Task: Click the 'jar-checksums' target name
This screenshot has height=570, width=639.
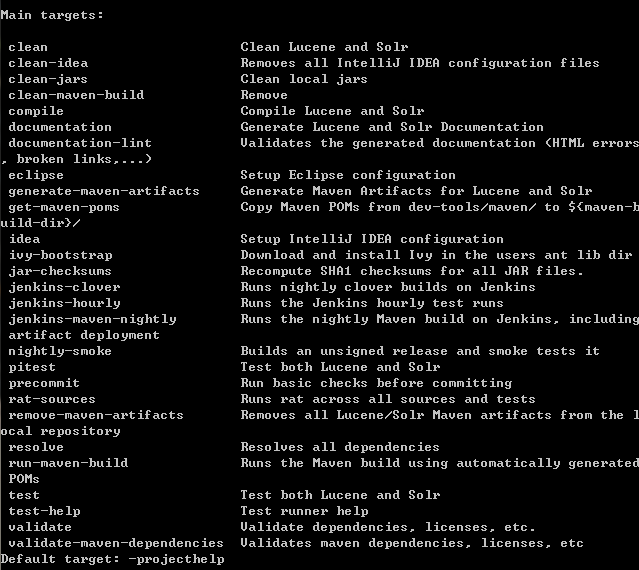Action: tap(60, 271)
